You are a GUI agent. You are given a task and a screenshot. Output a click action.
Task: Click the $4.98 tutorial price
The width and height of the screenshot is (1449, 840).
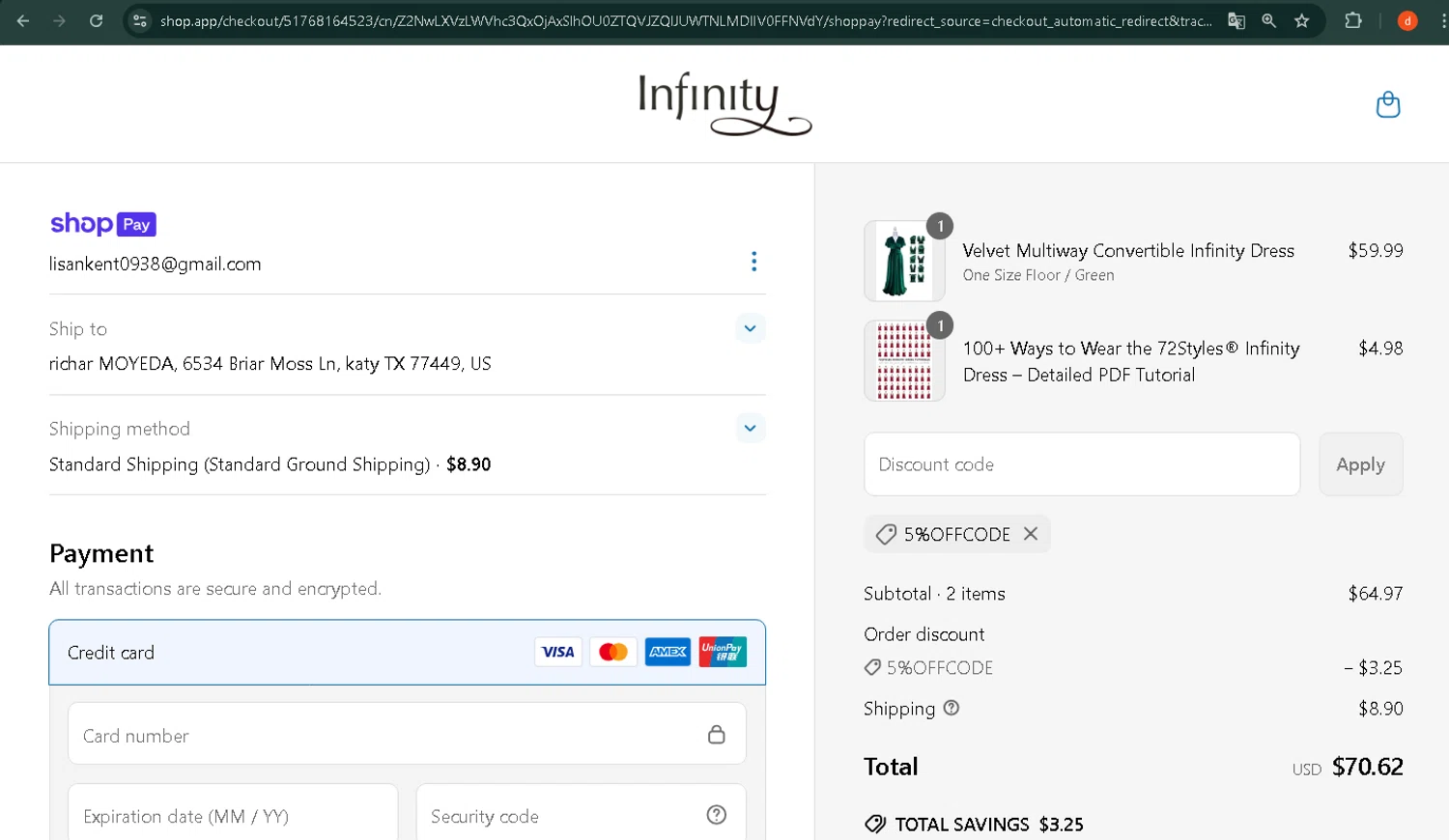1380,348
